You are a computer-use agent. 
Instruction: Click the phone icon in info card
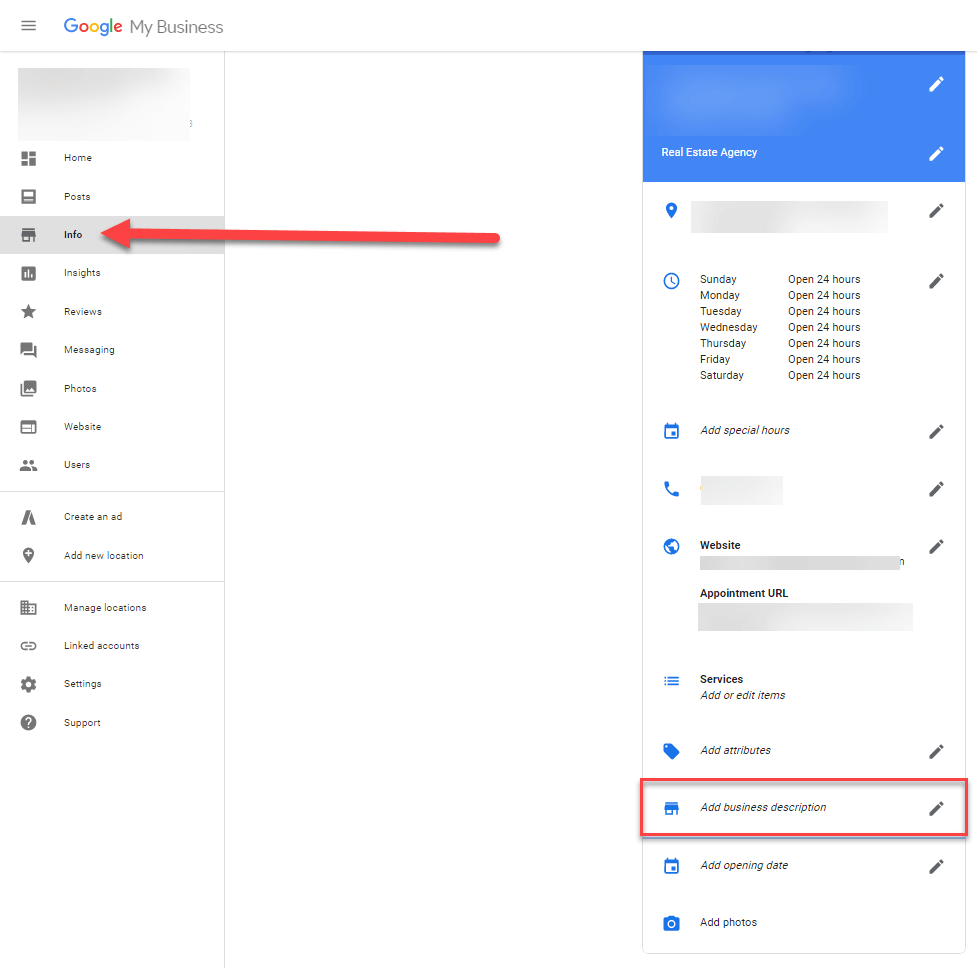[671, 489]
